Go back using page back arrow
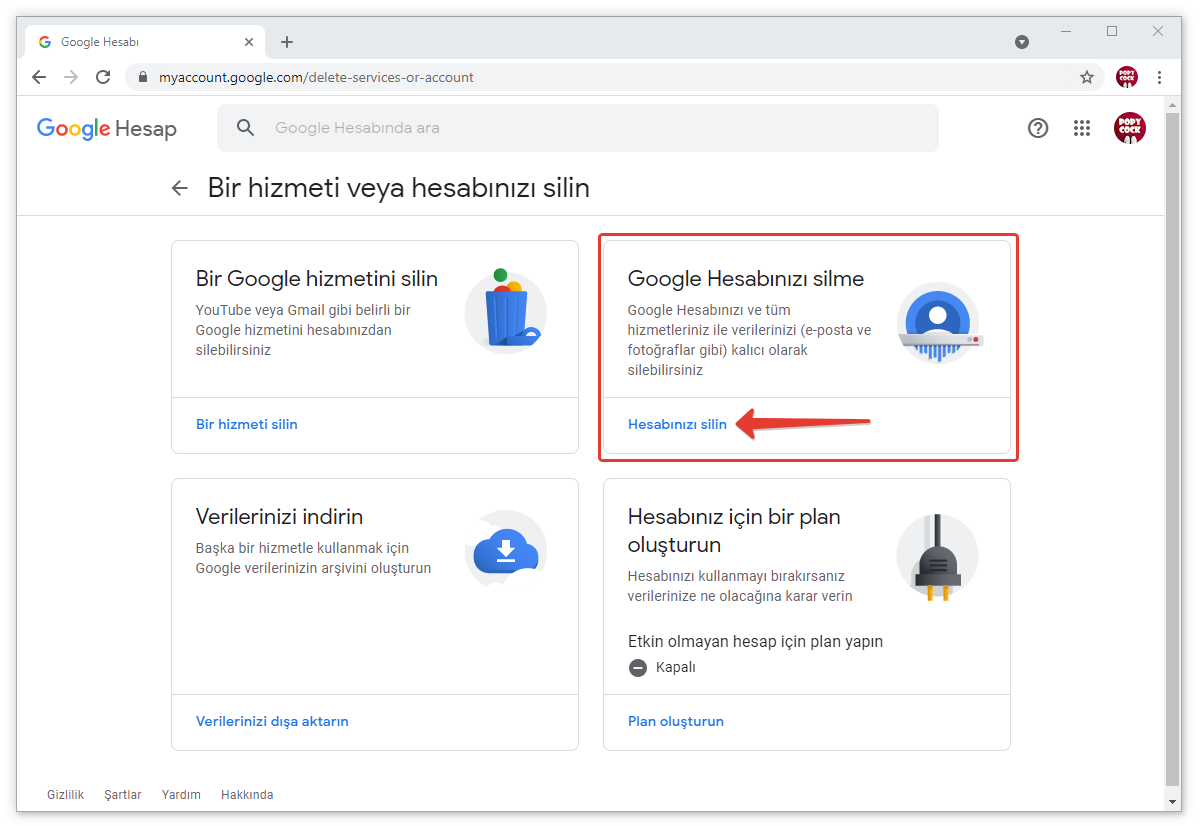The image size is (1200, 826). (x=180, y=188)
